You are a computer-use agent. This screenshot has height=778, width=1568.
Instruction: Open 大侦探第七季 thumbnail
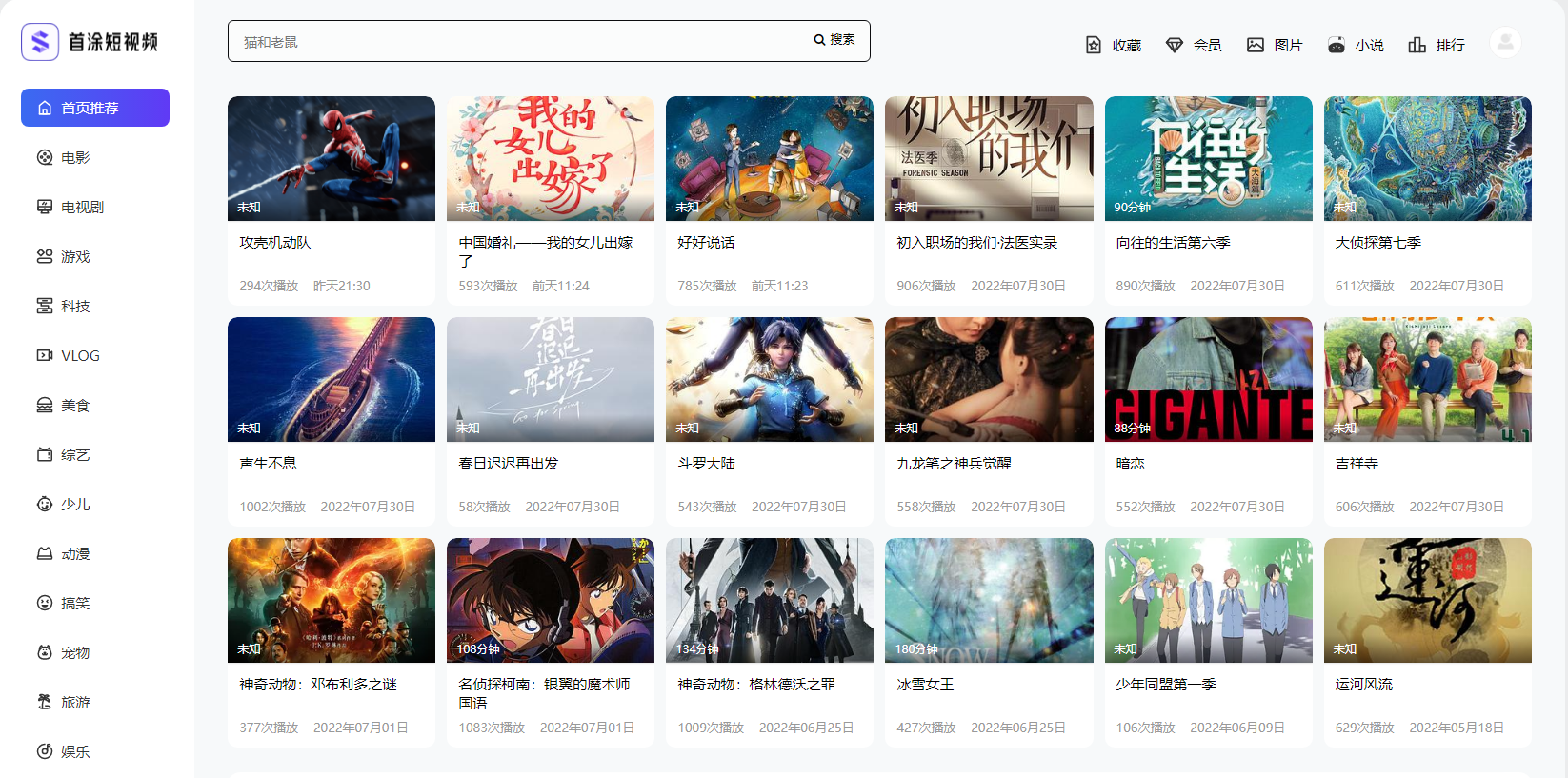click(x=1428, y=158)
